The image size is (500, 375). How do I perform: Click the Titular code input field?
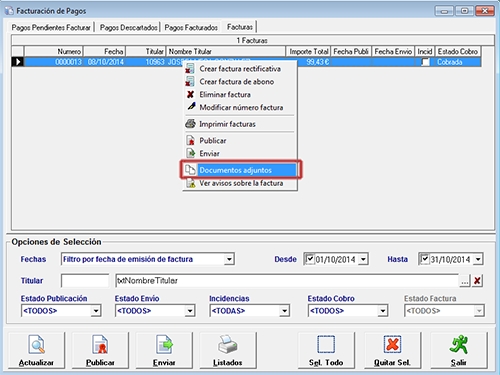click(x=85, y=281)
